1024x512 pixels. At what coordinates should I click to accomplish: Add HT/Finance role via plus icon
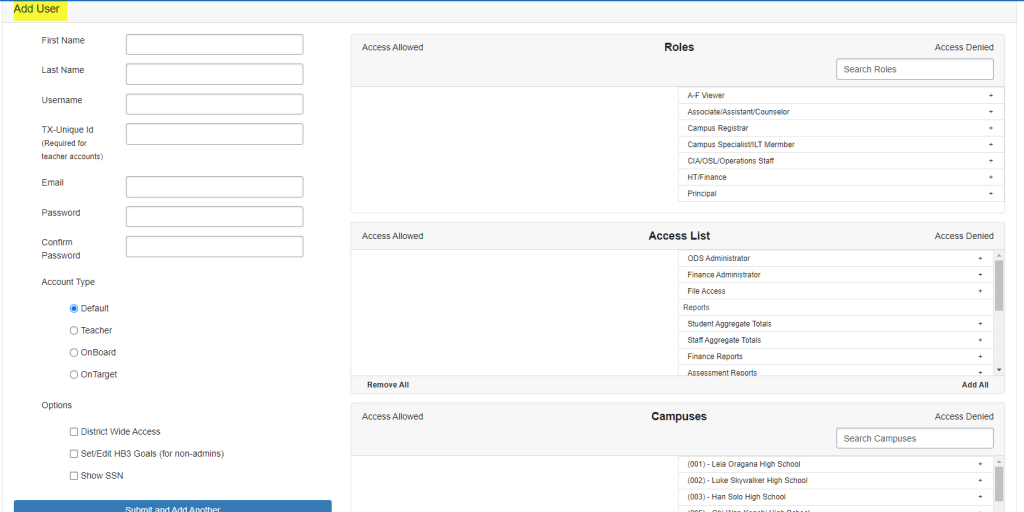pos(991,177)
